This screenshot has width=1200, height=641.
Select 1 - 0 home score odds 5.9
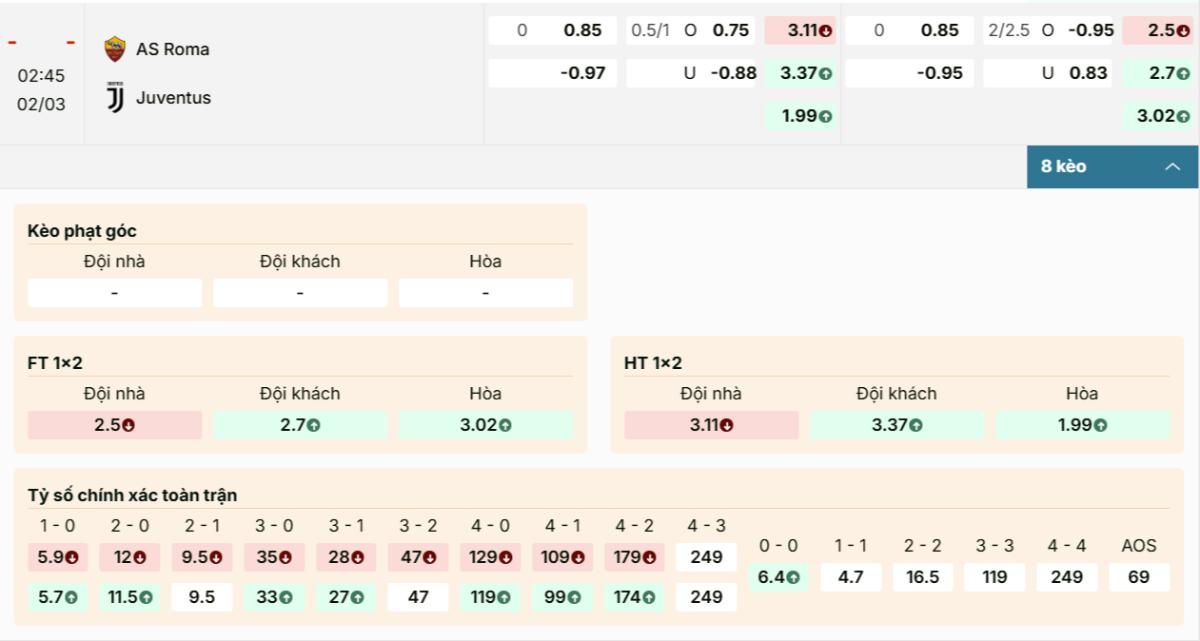[x=57, y=557]
